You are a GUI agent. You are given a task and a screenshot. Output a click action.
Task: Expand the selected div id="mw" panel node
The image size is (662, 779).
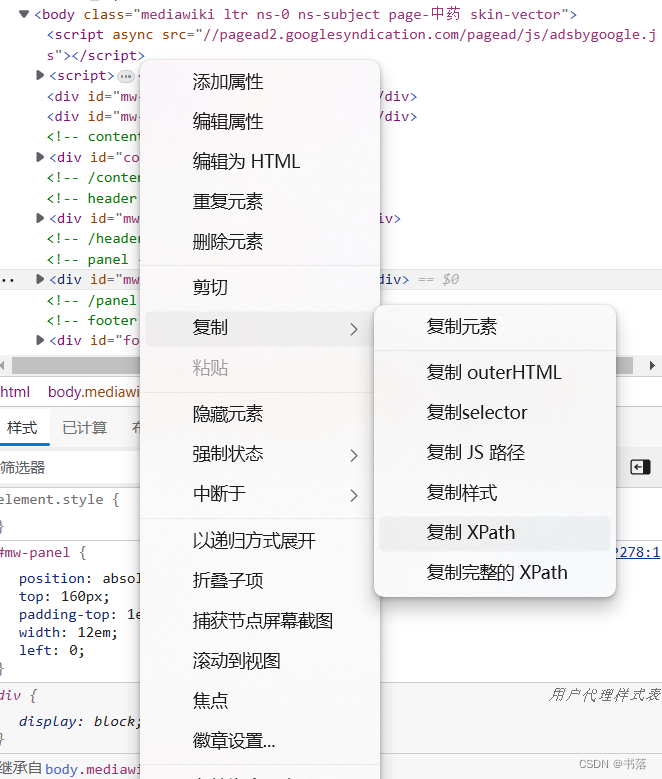pos(40,279)
